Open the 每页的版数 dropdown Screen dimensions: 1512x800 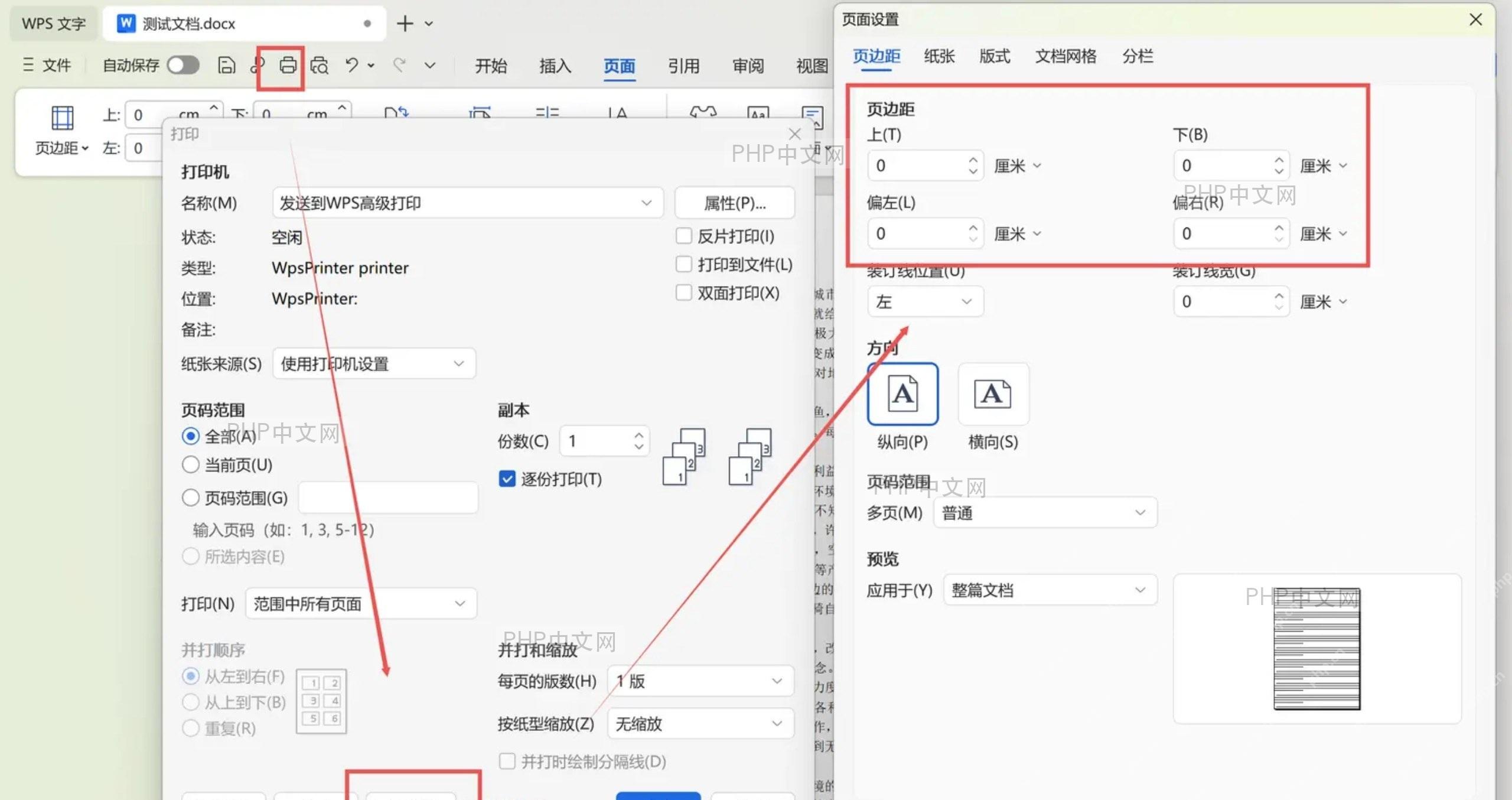pyautogui.click(x=700, y=681)
